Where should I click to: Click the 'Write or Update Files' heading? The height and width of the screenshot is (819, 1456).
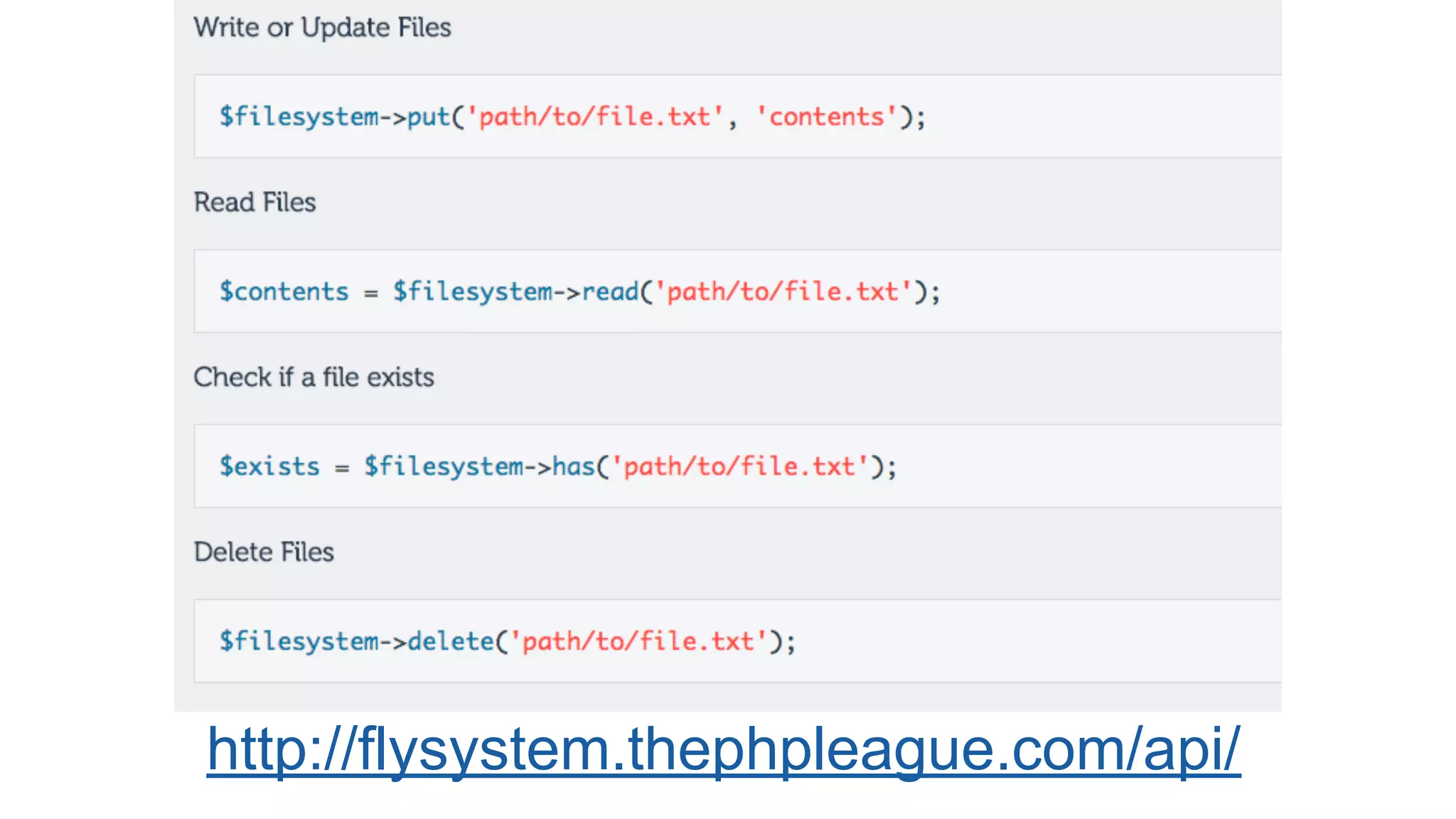pos(322,28)
